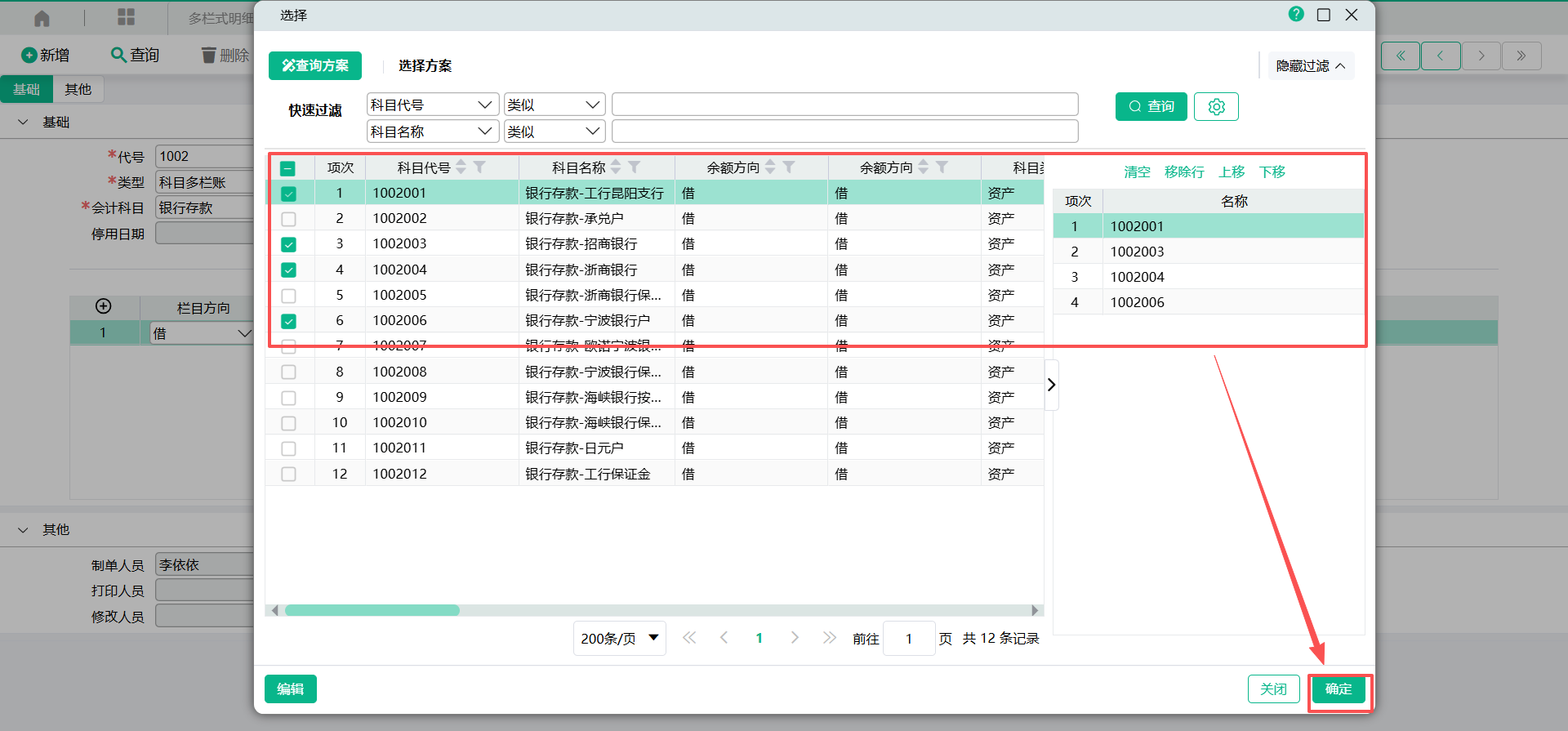1568x731 pixels.
Task: Click the 科目名称 filter text input
Action: [x=844, y=131]
